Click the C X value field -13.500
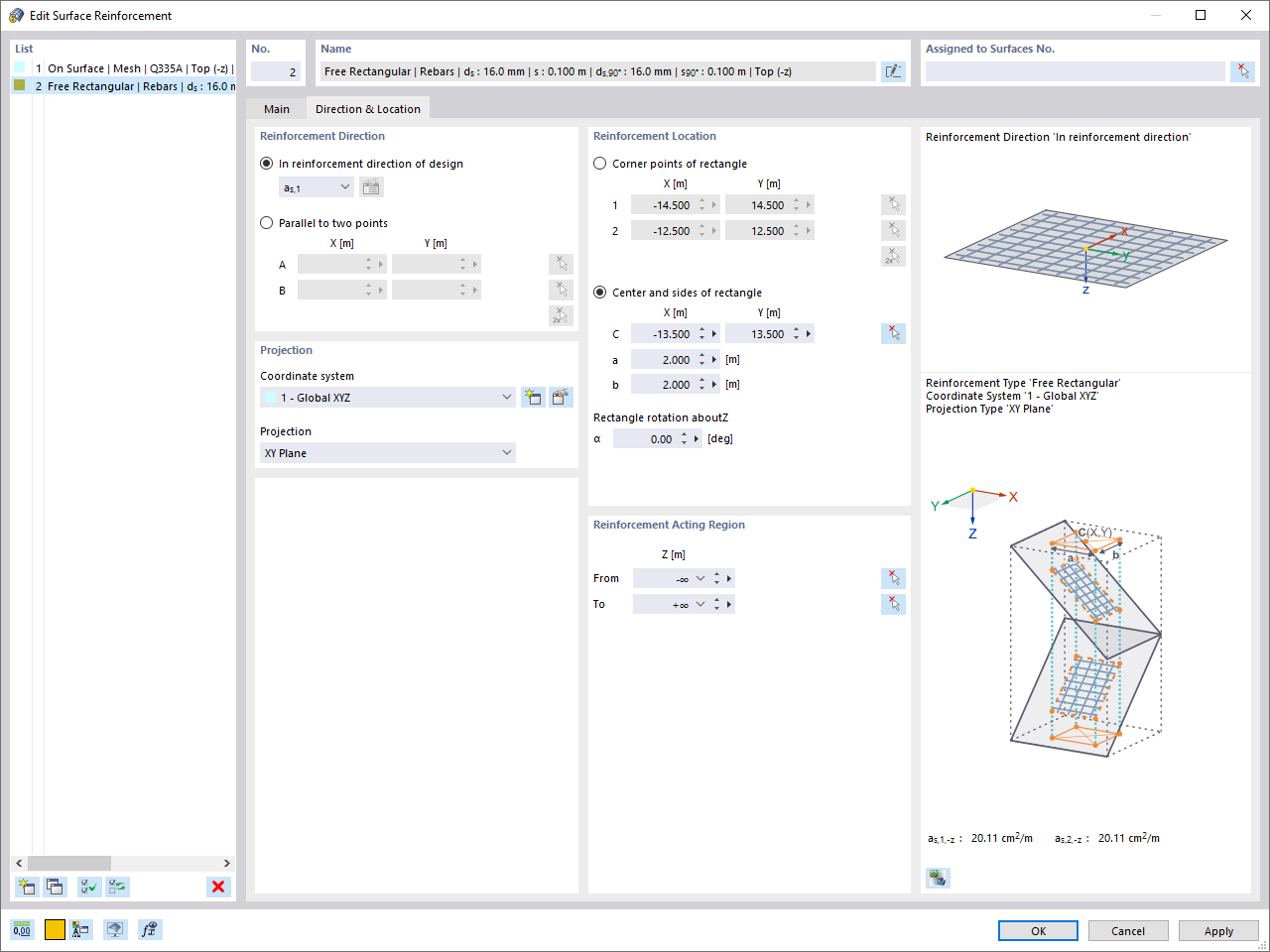This screenshot has width=1270, height=952. point(663,334)
